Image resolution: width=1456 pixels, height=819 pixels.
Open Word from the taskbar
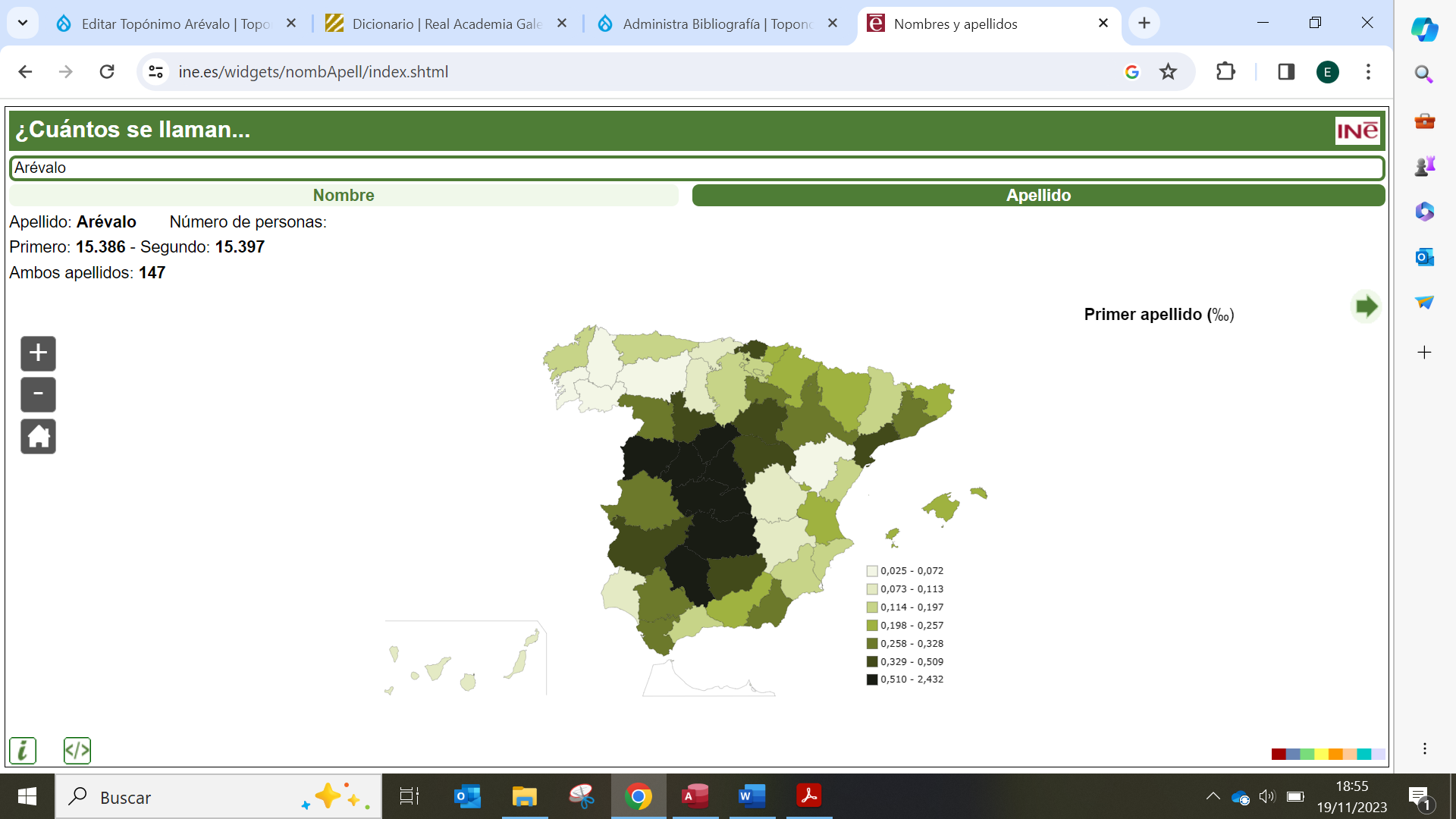click(x=752, y=796)
